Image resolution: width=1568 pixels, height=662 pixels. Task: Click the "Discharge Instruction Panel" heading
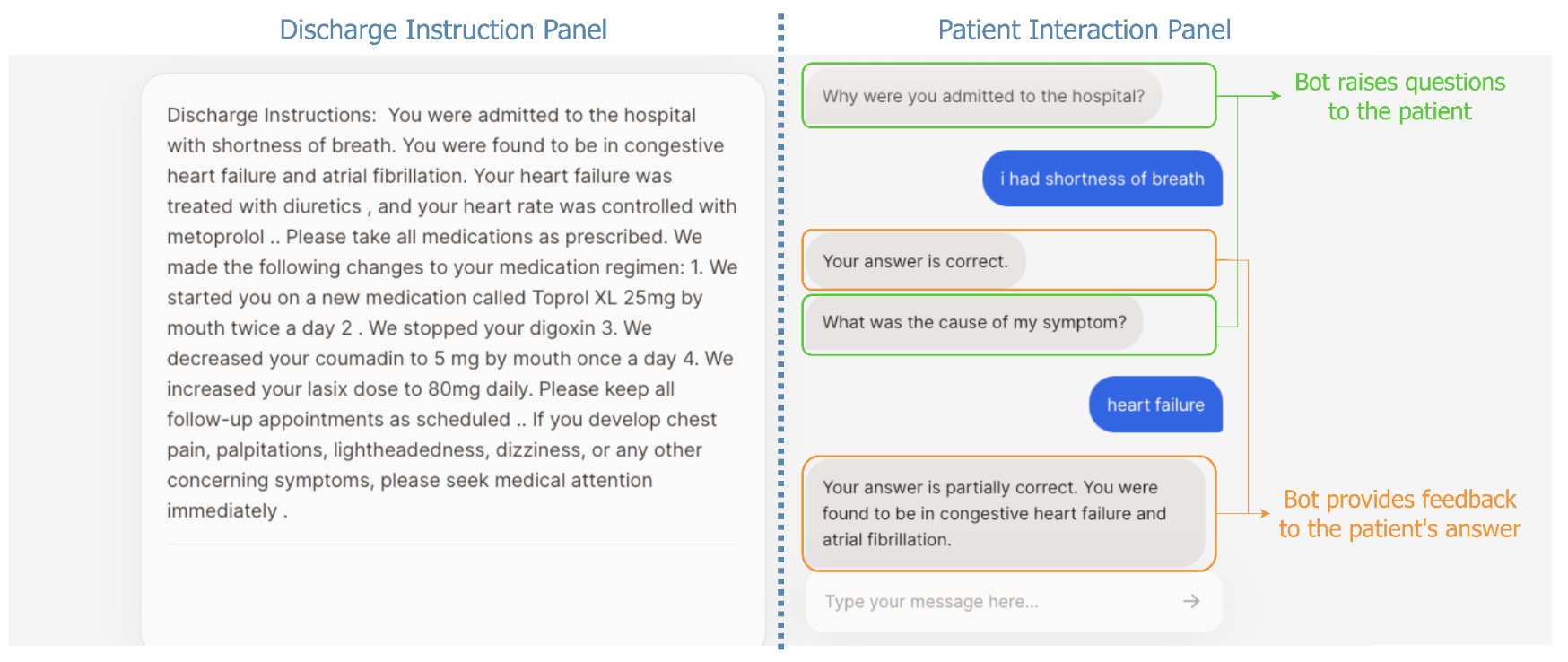pos(443,30)
